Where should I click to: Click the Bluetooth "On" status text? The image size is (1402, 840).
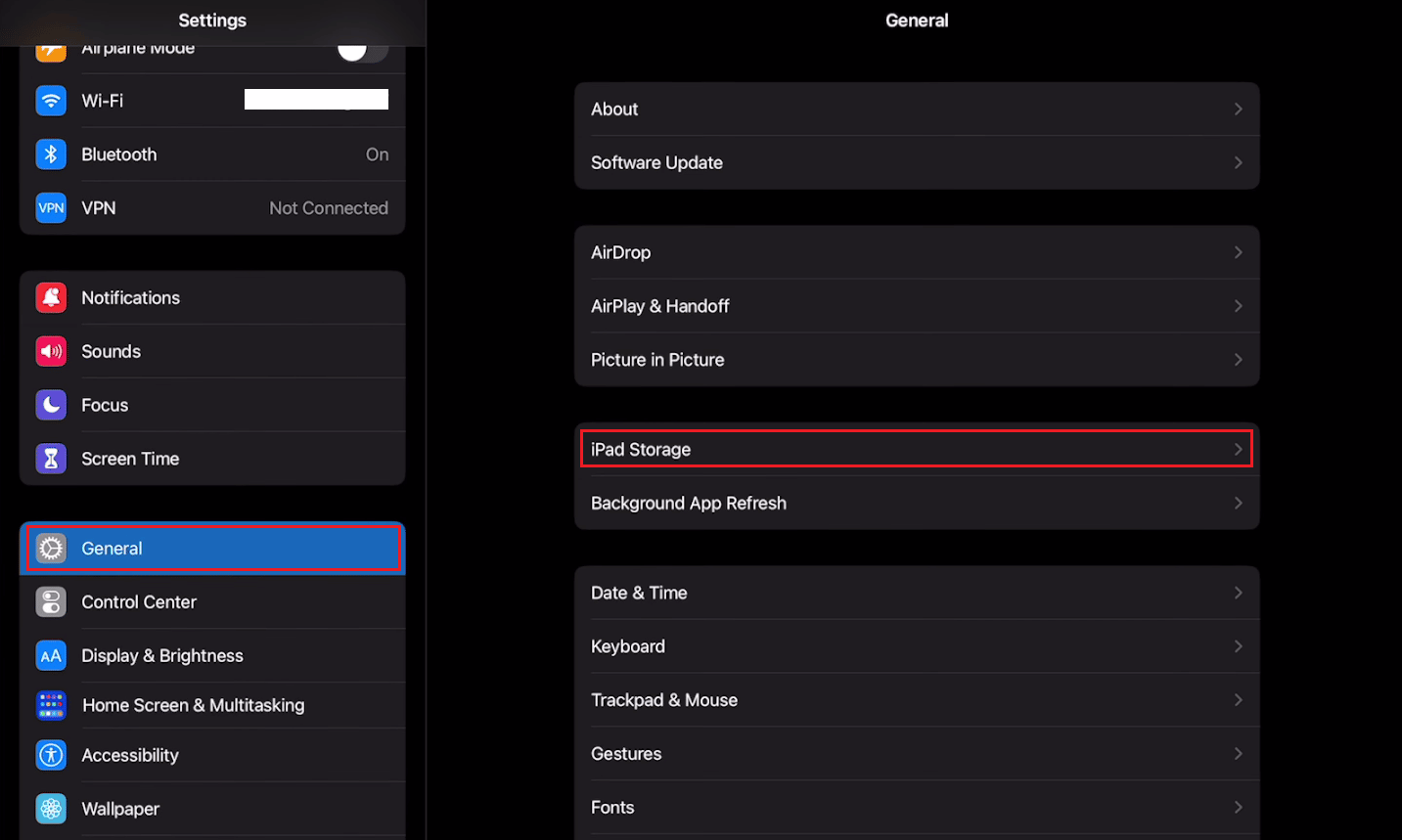tap(378, 155)
